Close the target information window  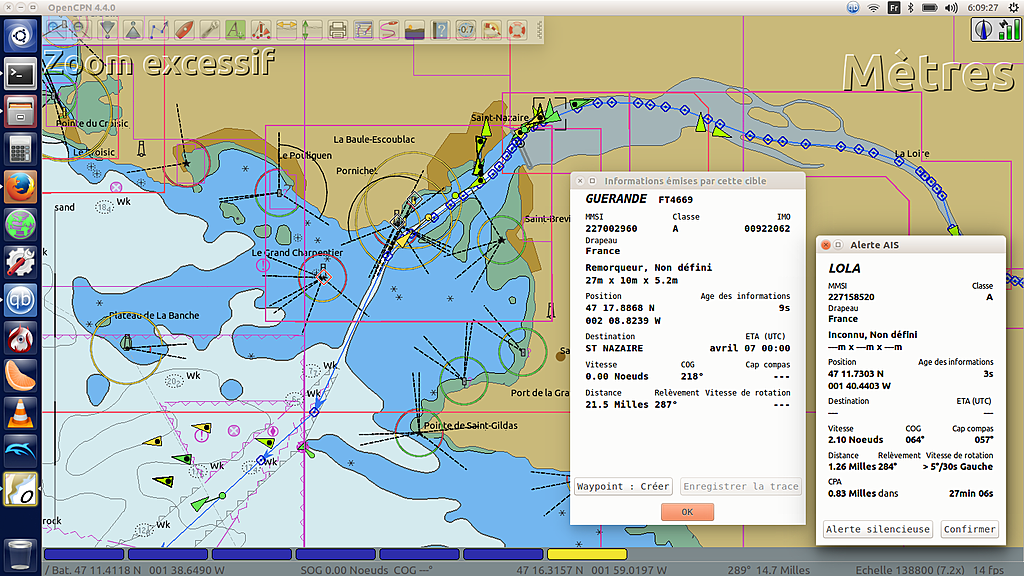click(x=581, y=181)
